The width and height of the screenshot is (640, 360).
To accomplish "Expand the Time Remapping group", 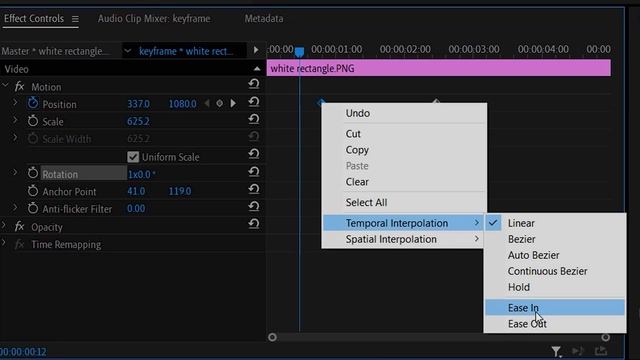I will pos(4,243).
